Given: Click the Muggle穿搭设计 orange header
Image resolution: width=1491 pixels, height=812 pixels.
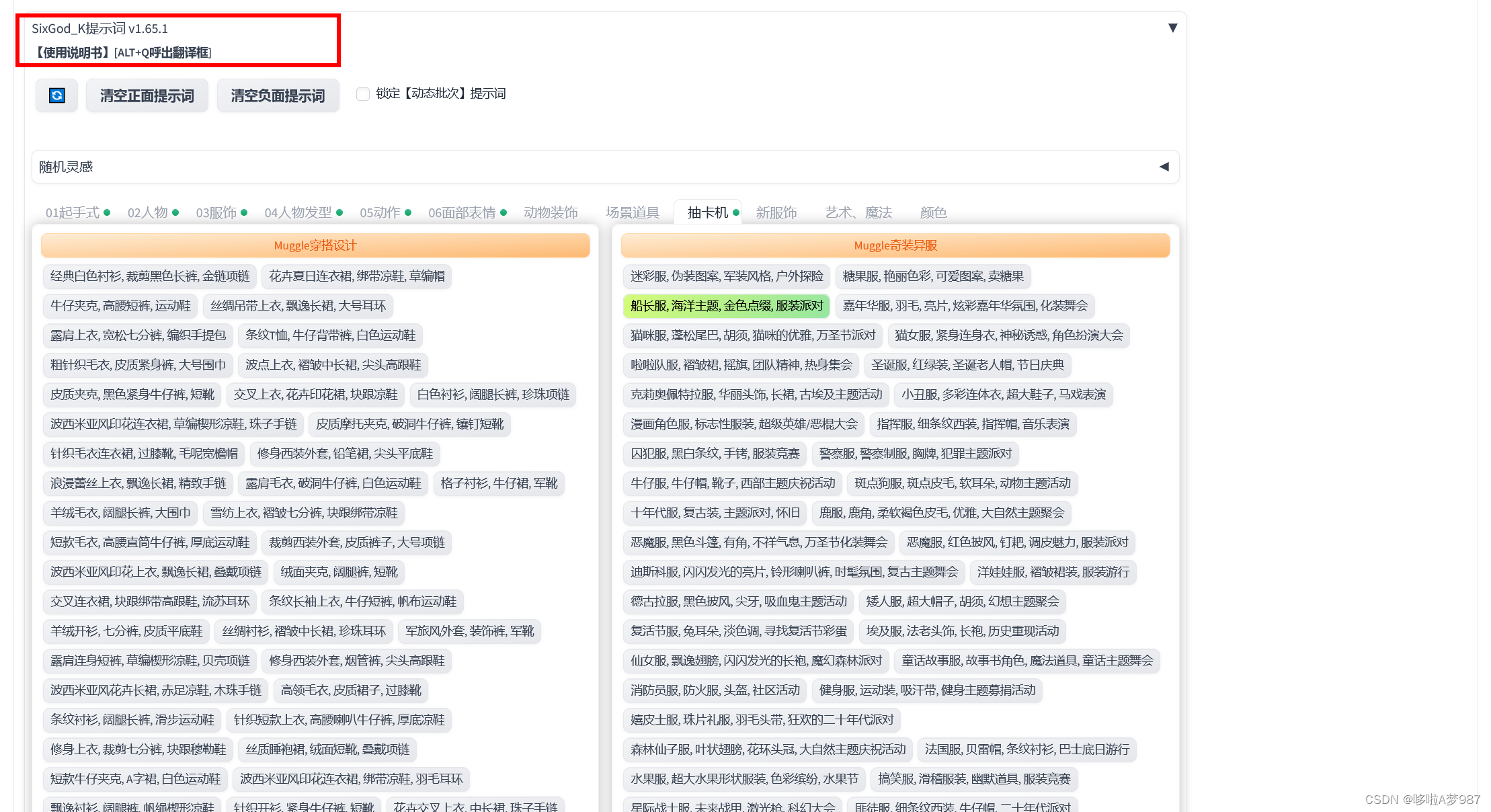Looking at the screenshot, I should coord(315,245).
